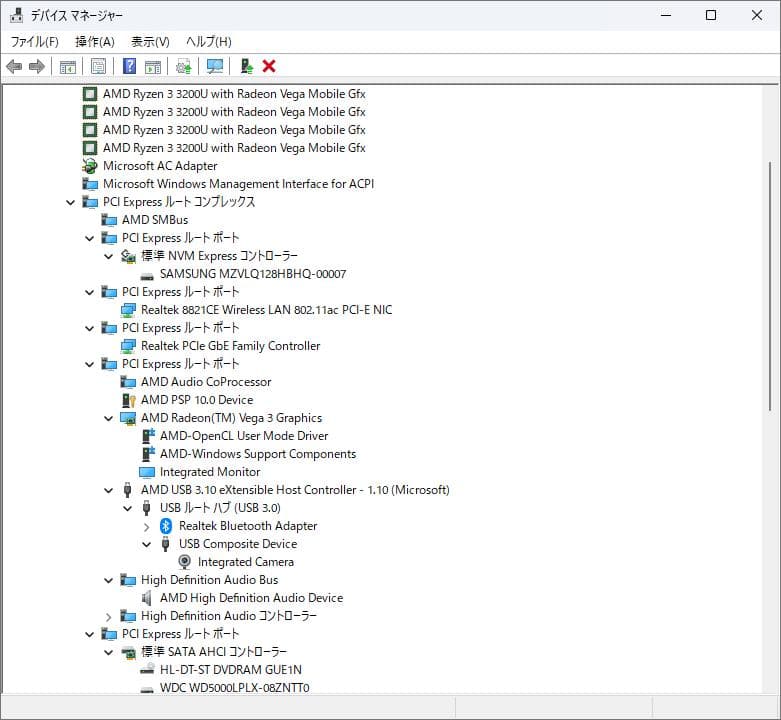Select AMD SMBus device
The height and width of the screenshot is (720, 781).
(155, 220)
